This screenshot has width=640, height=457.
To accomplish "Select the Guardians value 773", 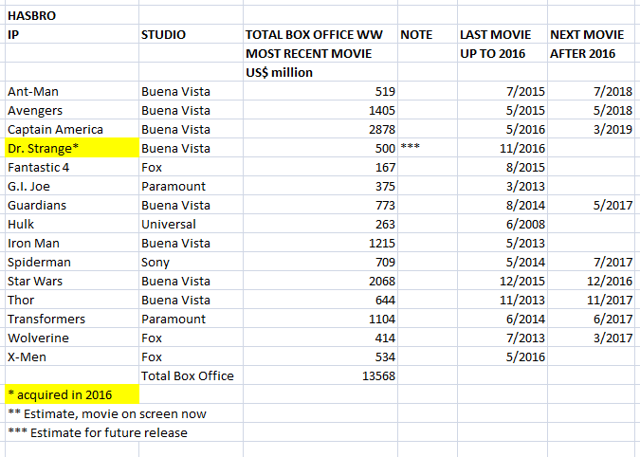I will click(320, 205).
